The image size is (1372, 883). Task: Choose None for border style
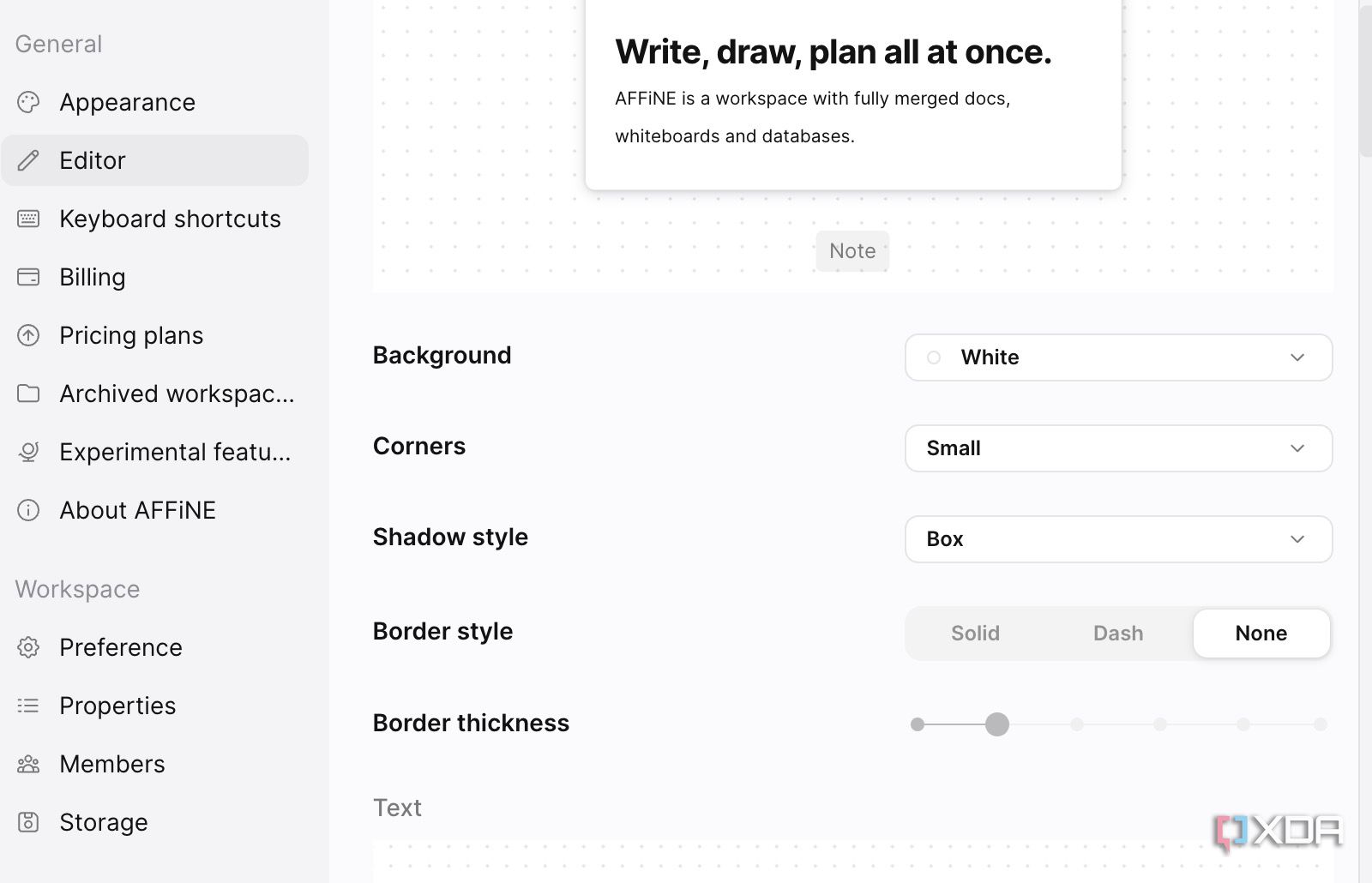pos(1261,634)
